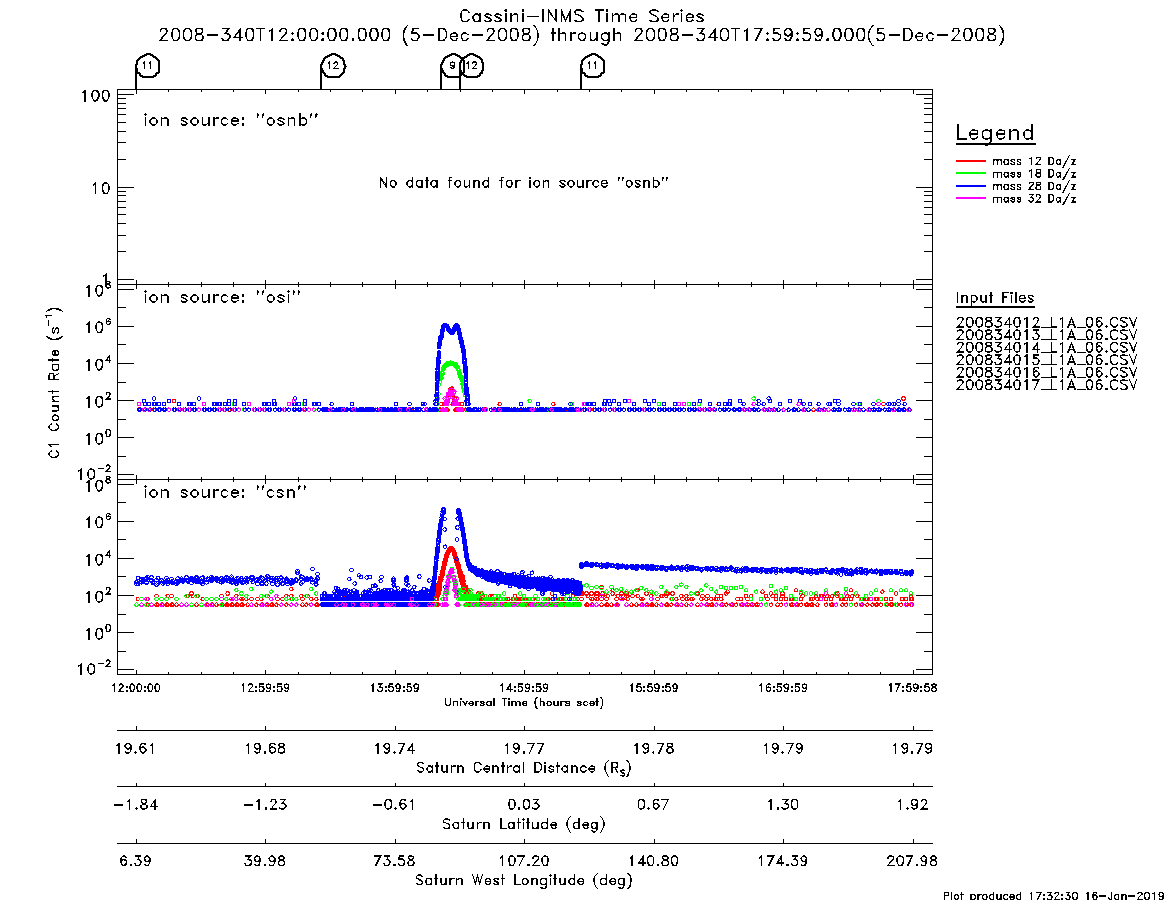Screen dimensions: 1165x900
Task: Click the 17:59:58 time tick label
Action: click(912, 688)
